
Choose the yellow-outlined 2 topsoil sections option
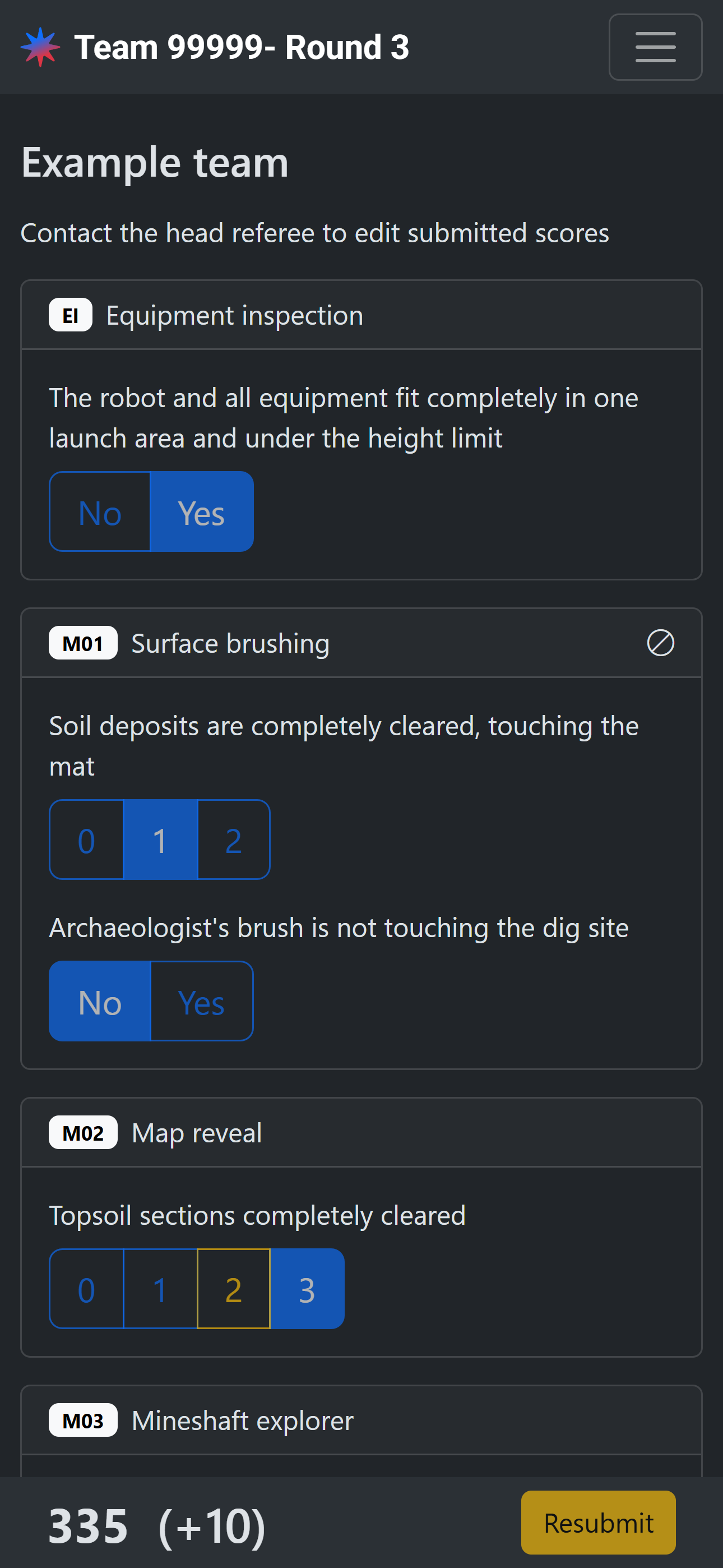pos(234,1289)
